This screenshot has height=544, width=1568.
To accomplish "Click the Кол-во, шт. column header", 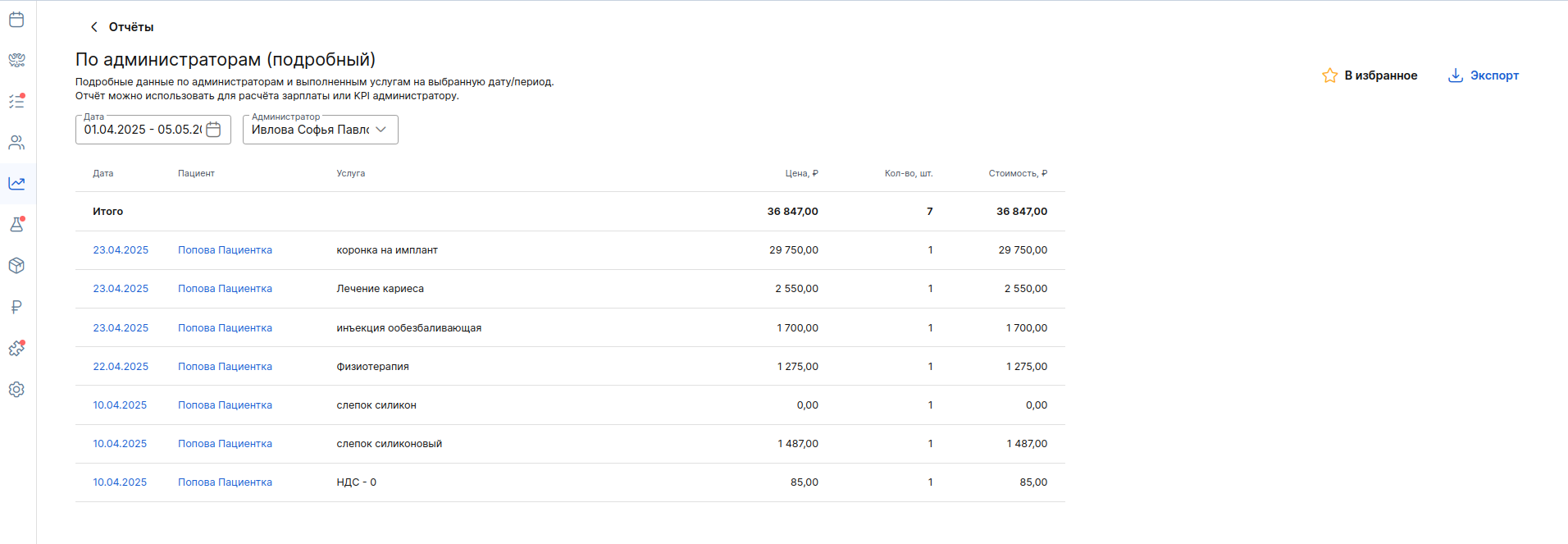I will (x=909, y=174).
